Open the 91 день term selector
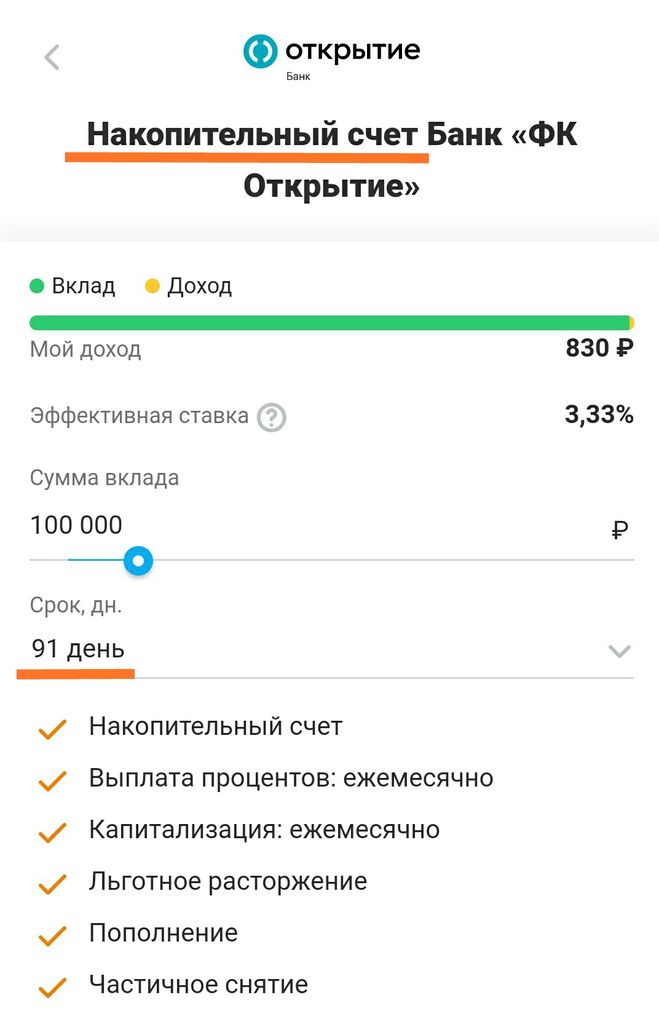659x1027 pixels. click(x=78, y=649)
